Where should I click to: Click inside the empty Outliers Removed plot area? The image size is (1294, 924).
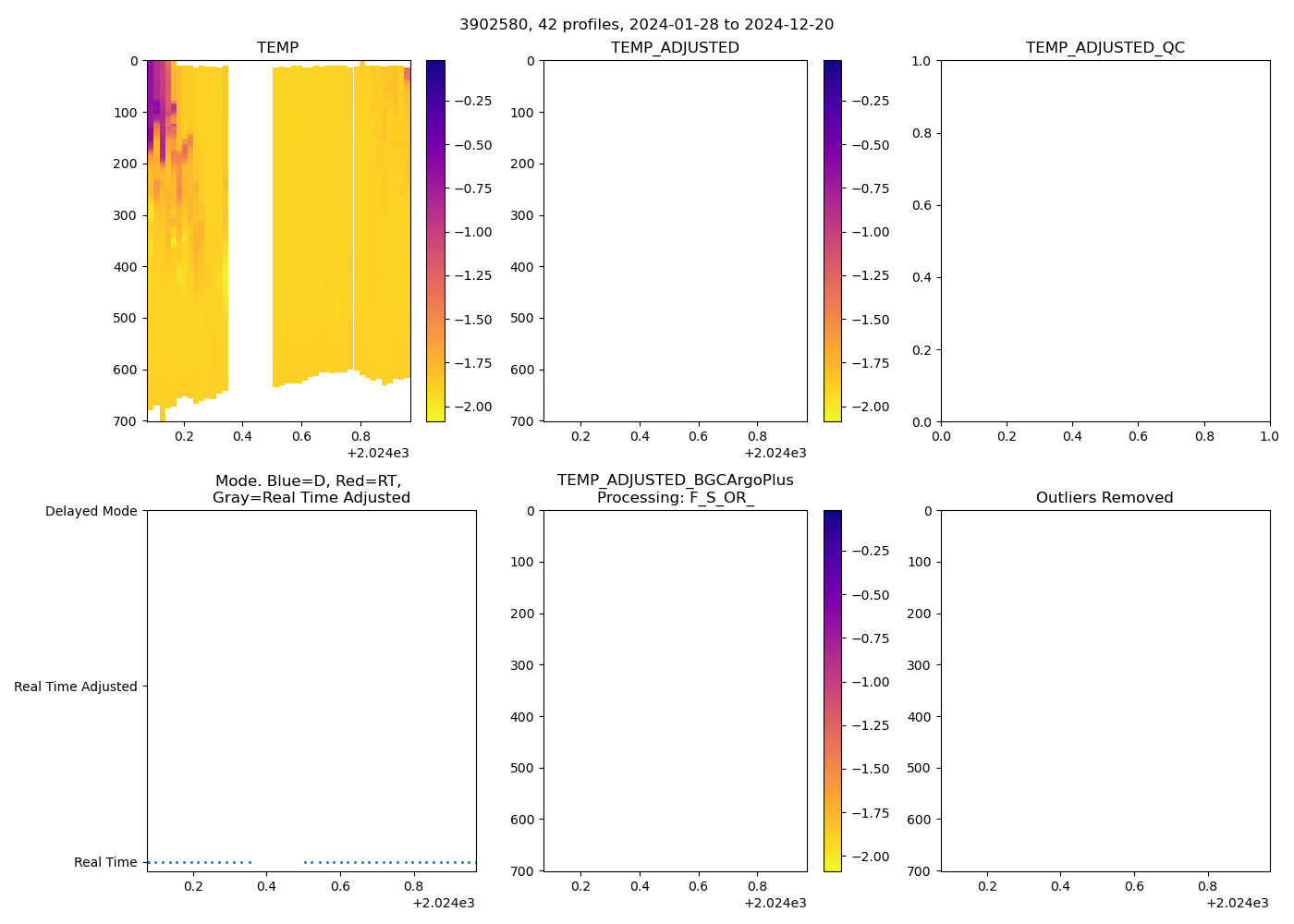click(1105, 690)
